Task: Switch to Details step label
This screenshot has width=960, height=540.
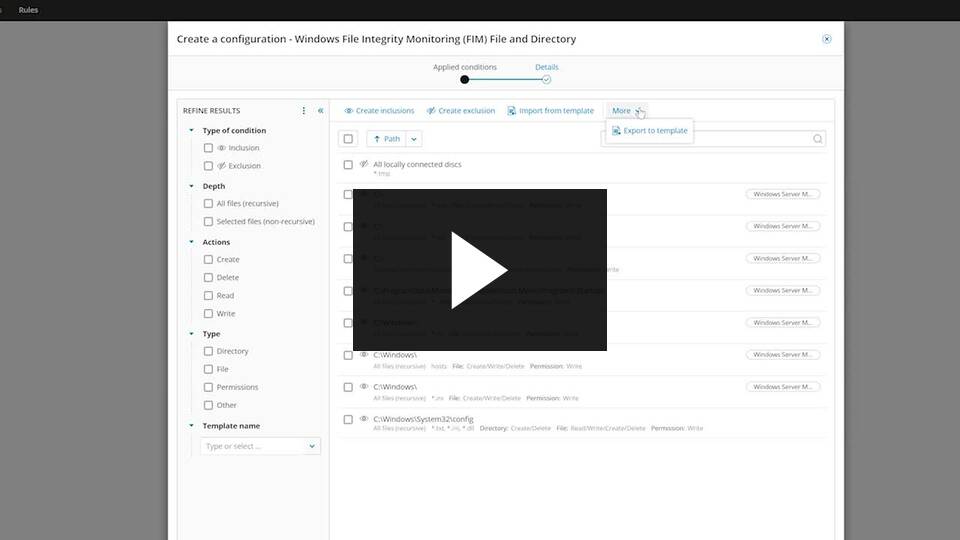Action: point(547,67)
